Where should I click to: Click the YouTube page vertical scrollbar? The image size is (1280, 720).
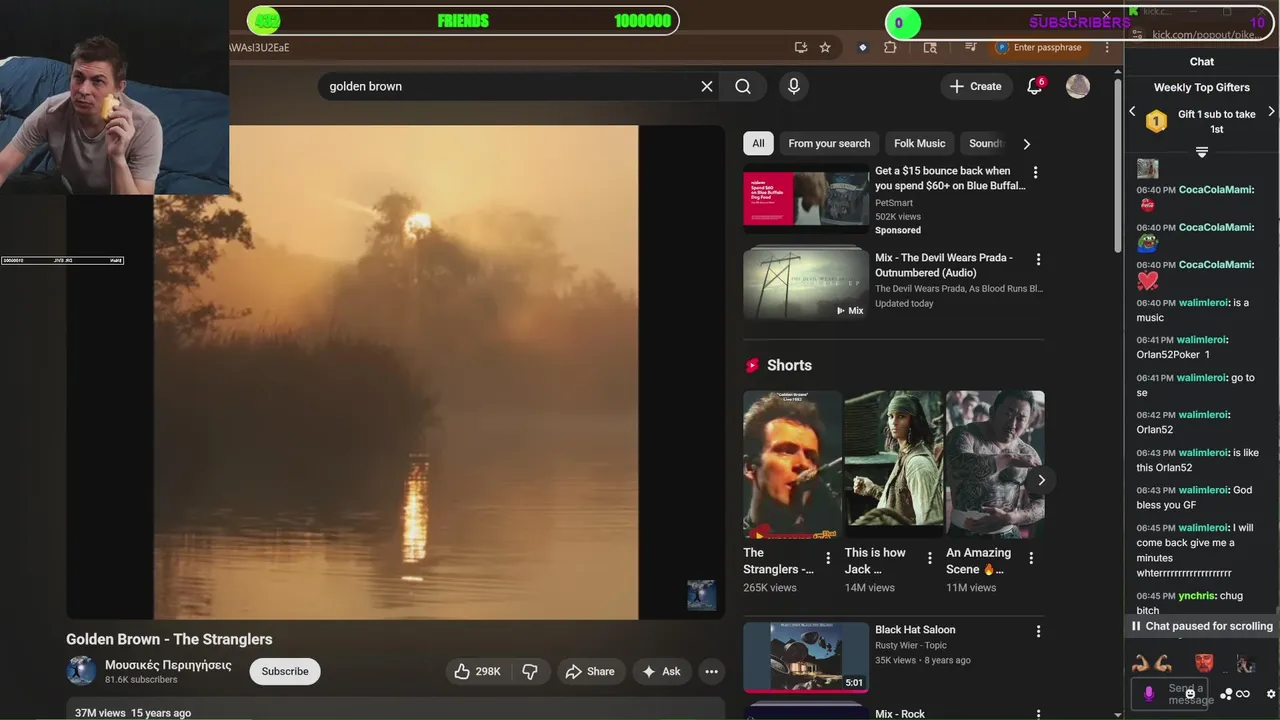tap(1118, 165)
